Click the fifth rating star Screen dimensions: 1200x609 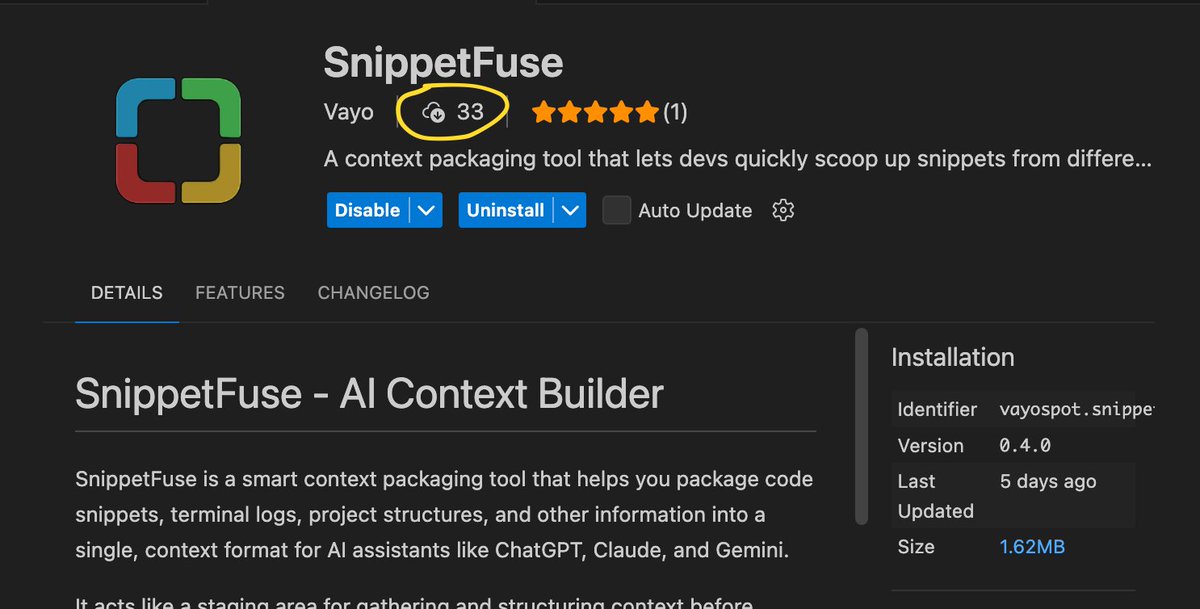coord(648,113)
